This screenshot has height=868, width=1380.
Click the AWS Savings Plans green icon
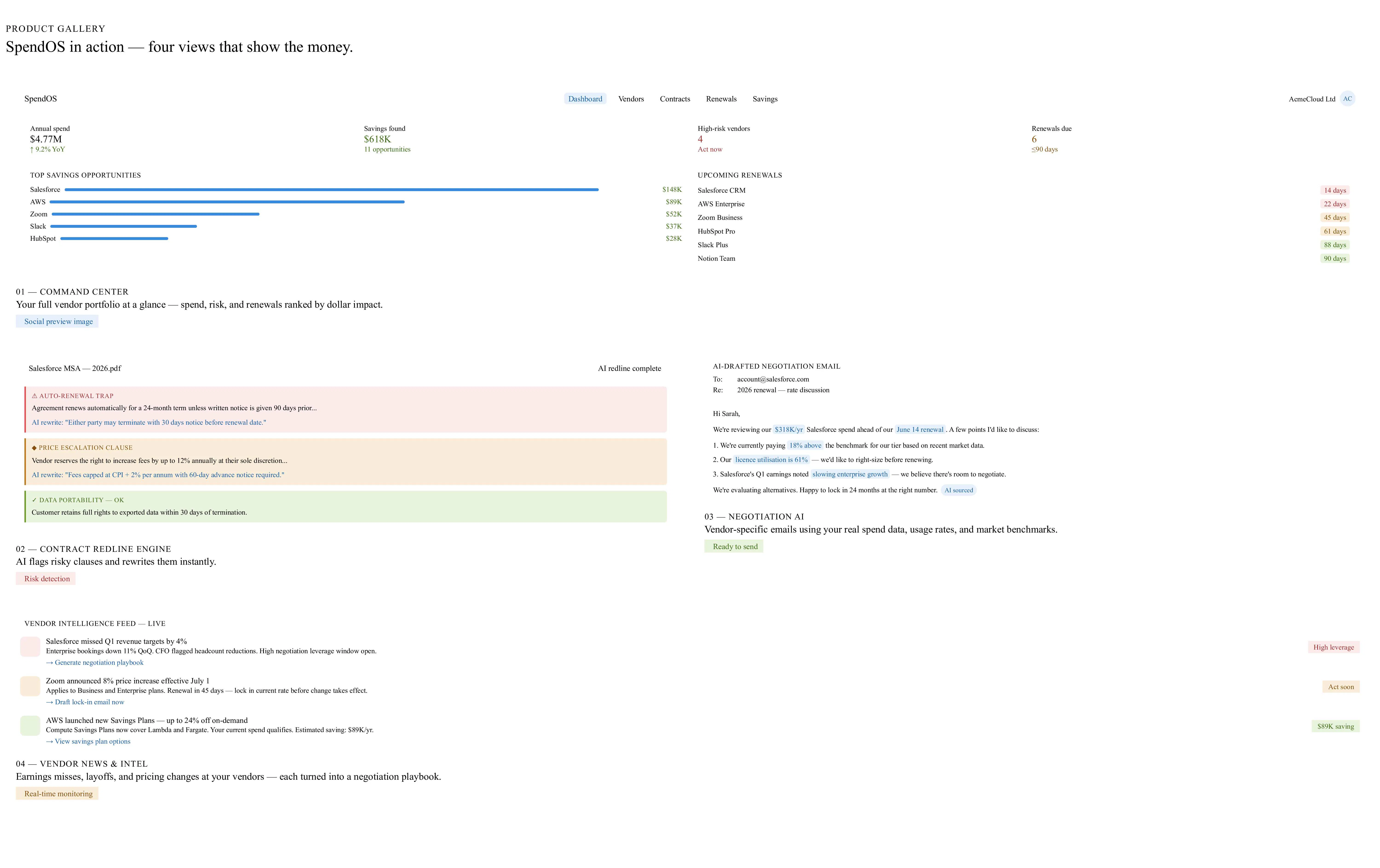[x=30, y=726]
